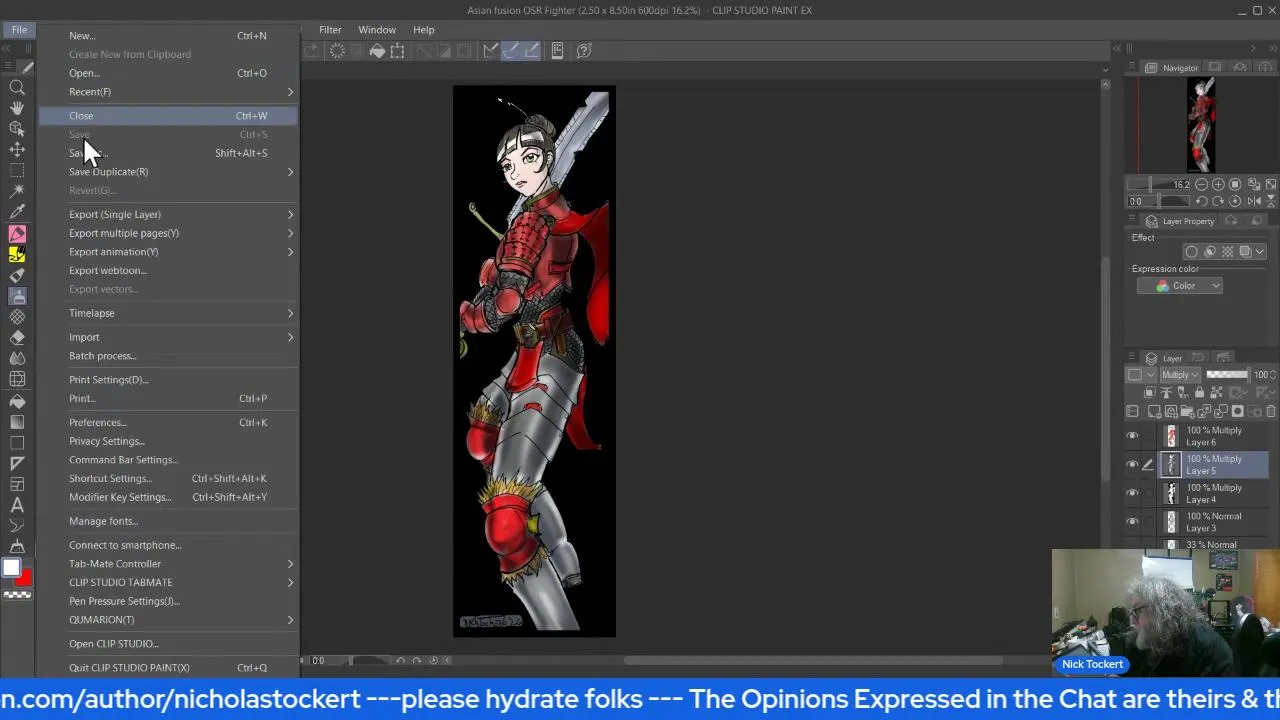Open the Layer palette menu
The height and width of the screenshot is (720, 1280).
pyautogui.click(x=1132, y=356)
